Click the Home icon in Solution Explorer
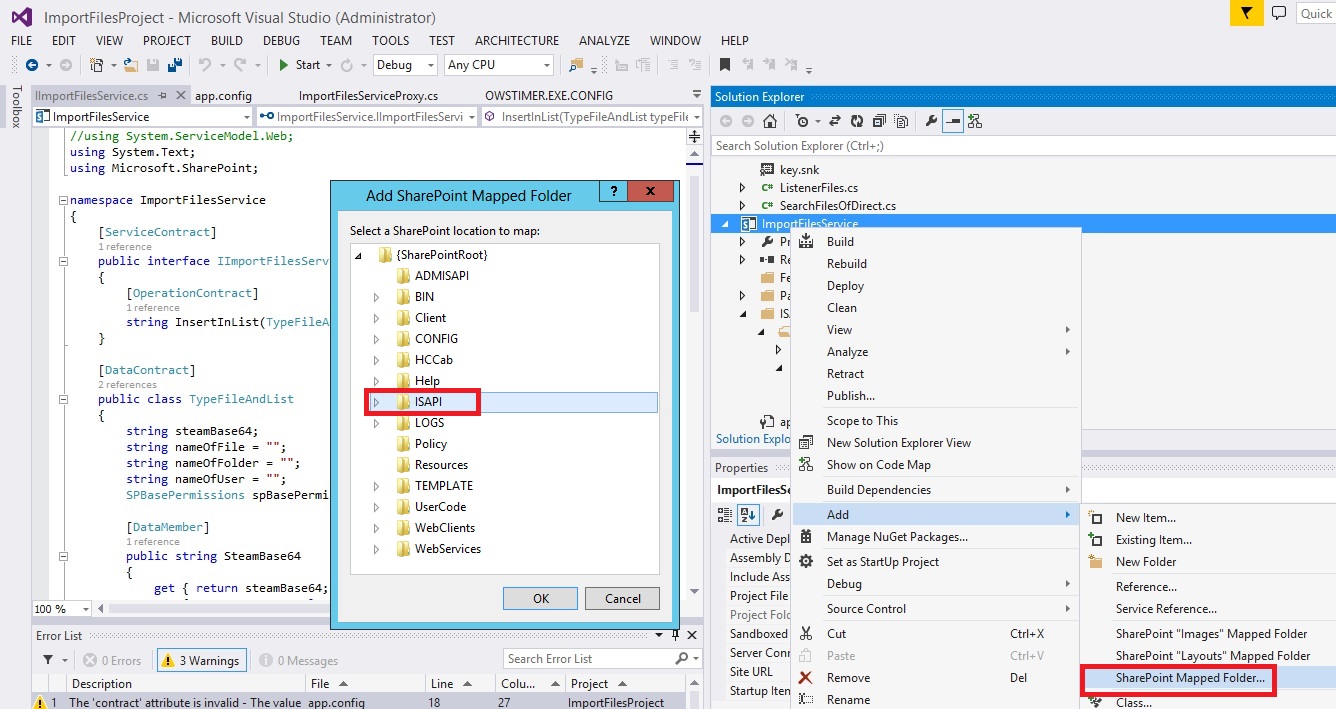 click(x=769, y=121)
